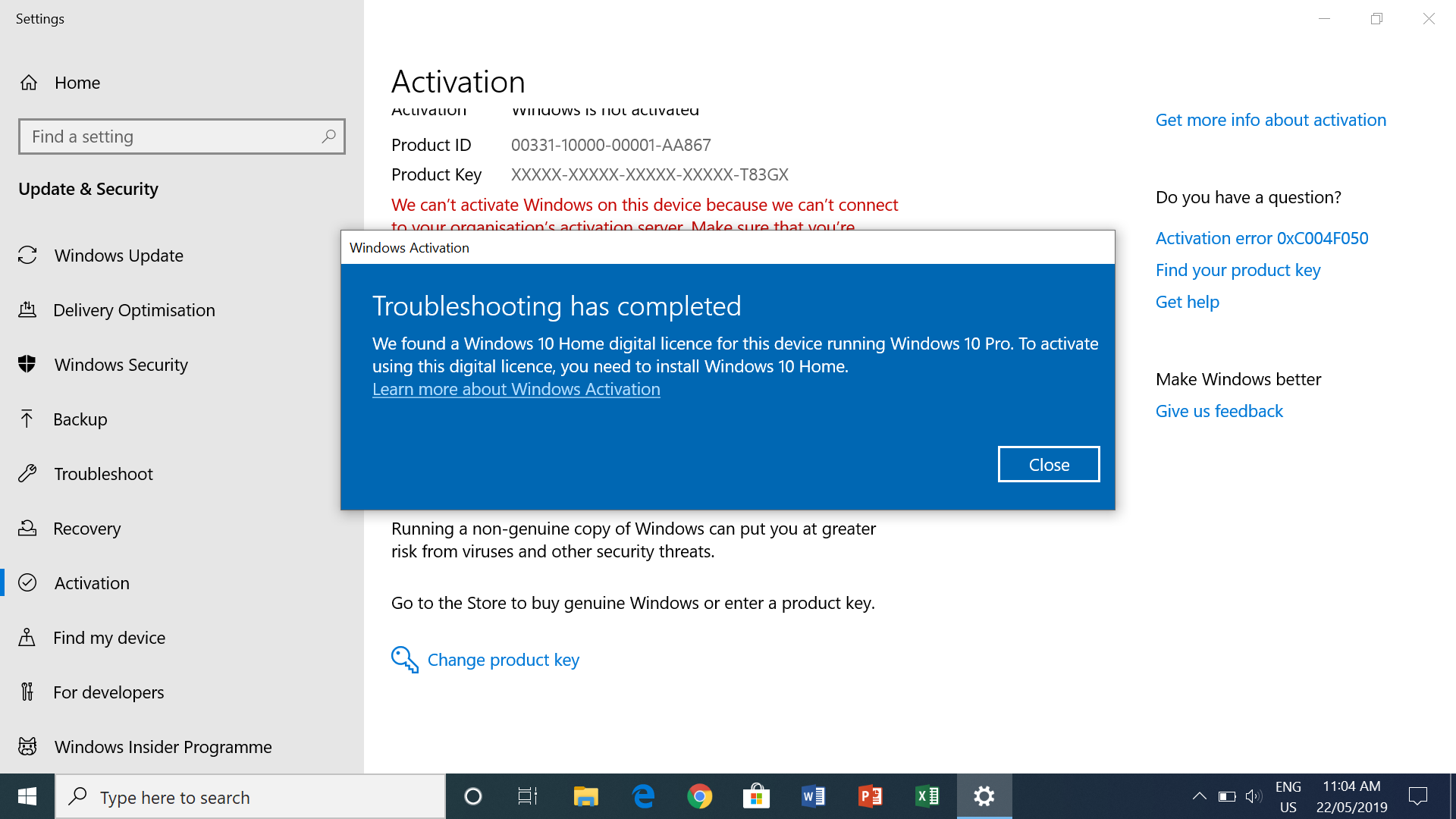Open Windows Security via the shield icon
1456x819 pixels.
[27, 365]
